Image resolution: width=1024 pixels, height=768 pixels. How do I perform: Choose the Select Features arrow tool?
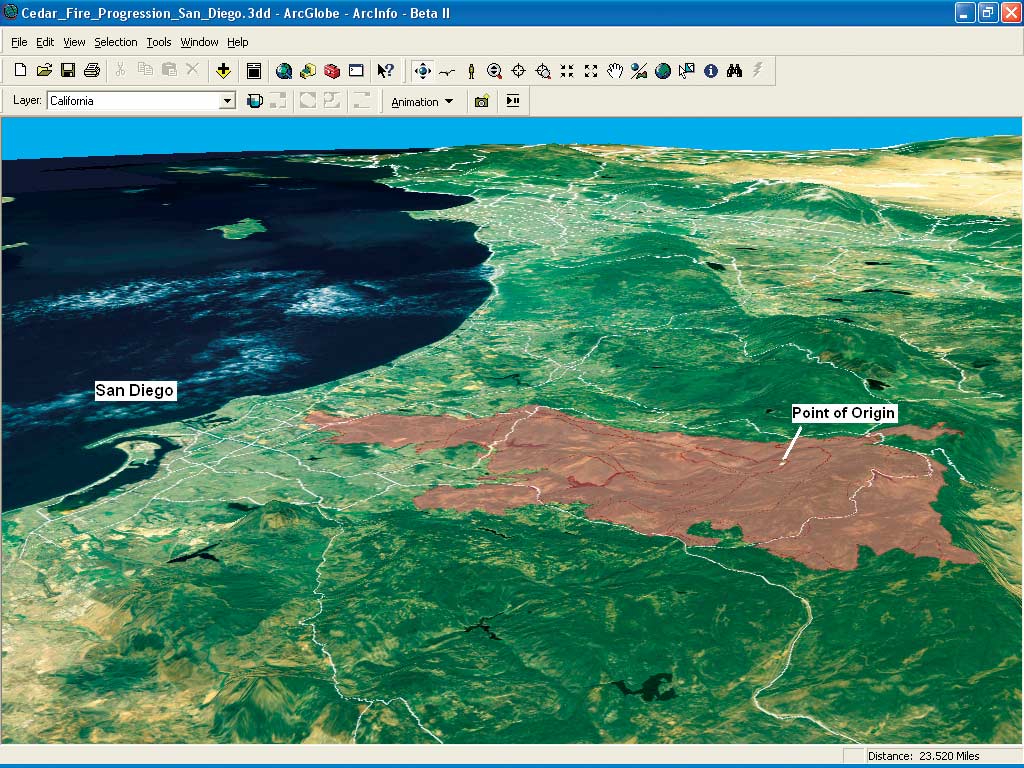(x=686, y=71)
